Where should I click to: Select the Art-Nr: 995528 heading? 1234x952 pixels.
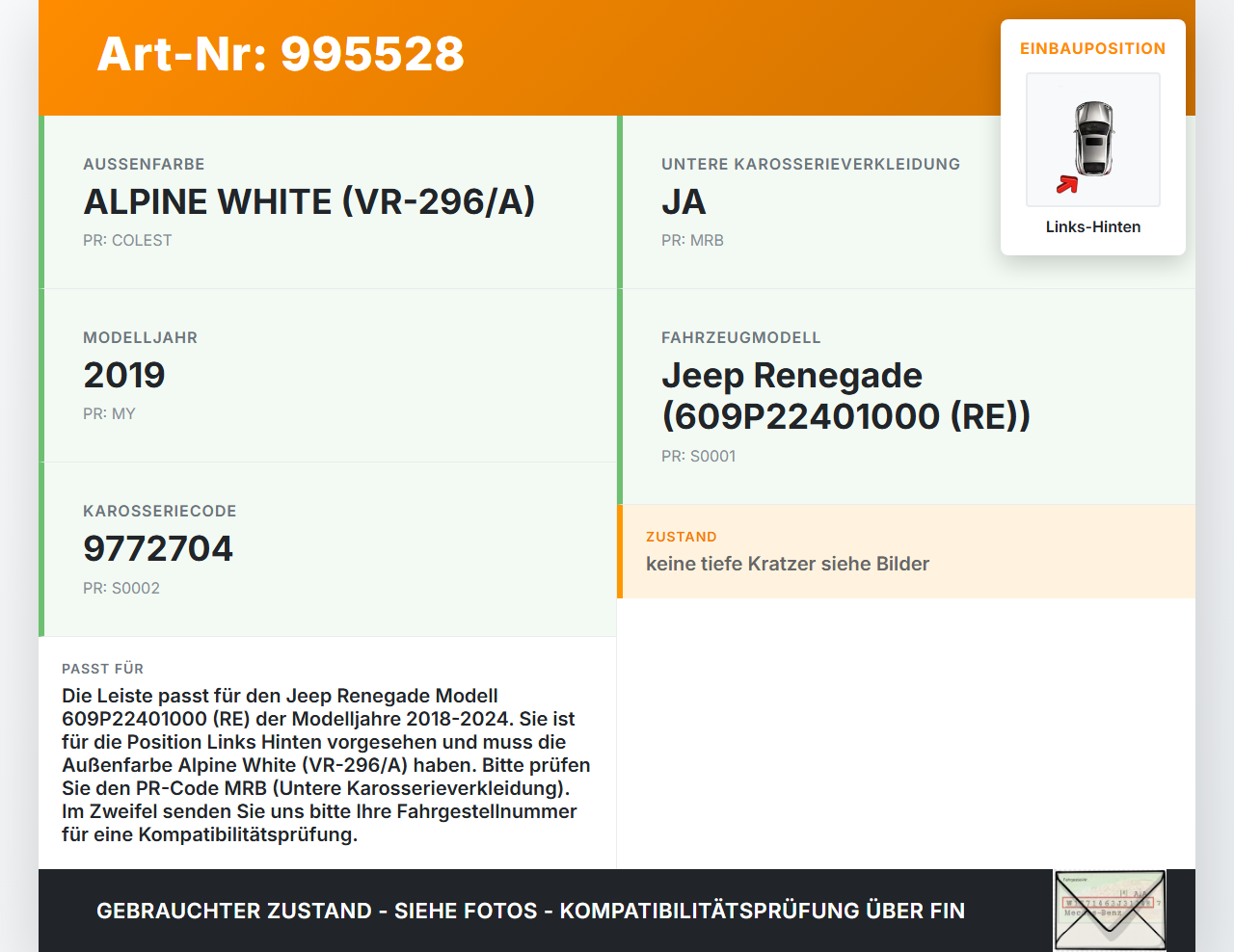coord(281,54)
